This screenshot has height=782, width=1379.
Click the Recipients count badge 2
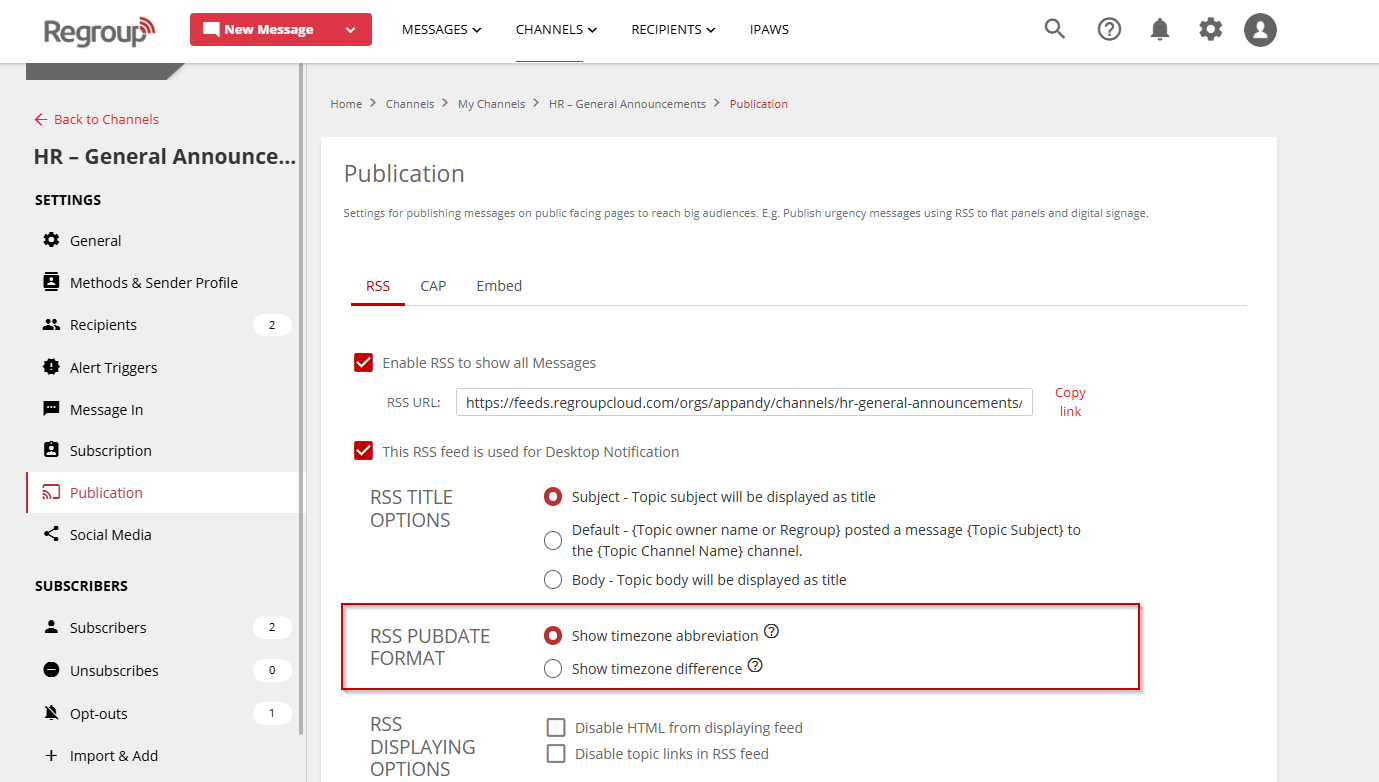pos(272,324)
